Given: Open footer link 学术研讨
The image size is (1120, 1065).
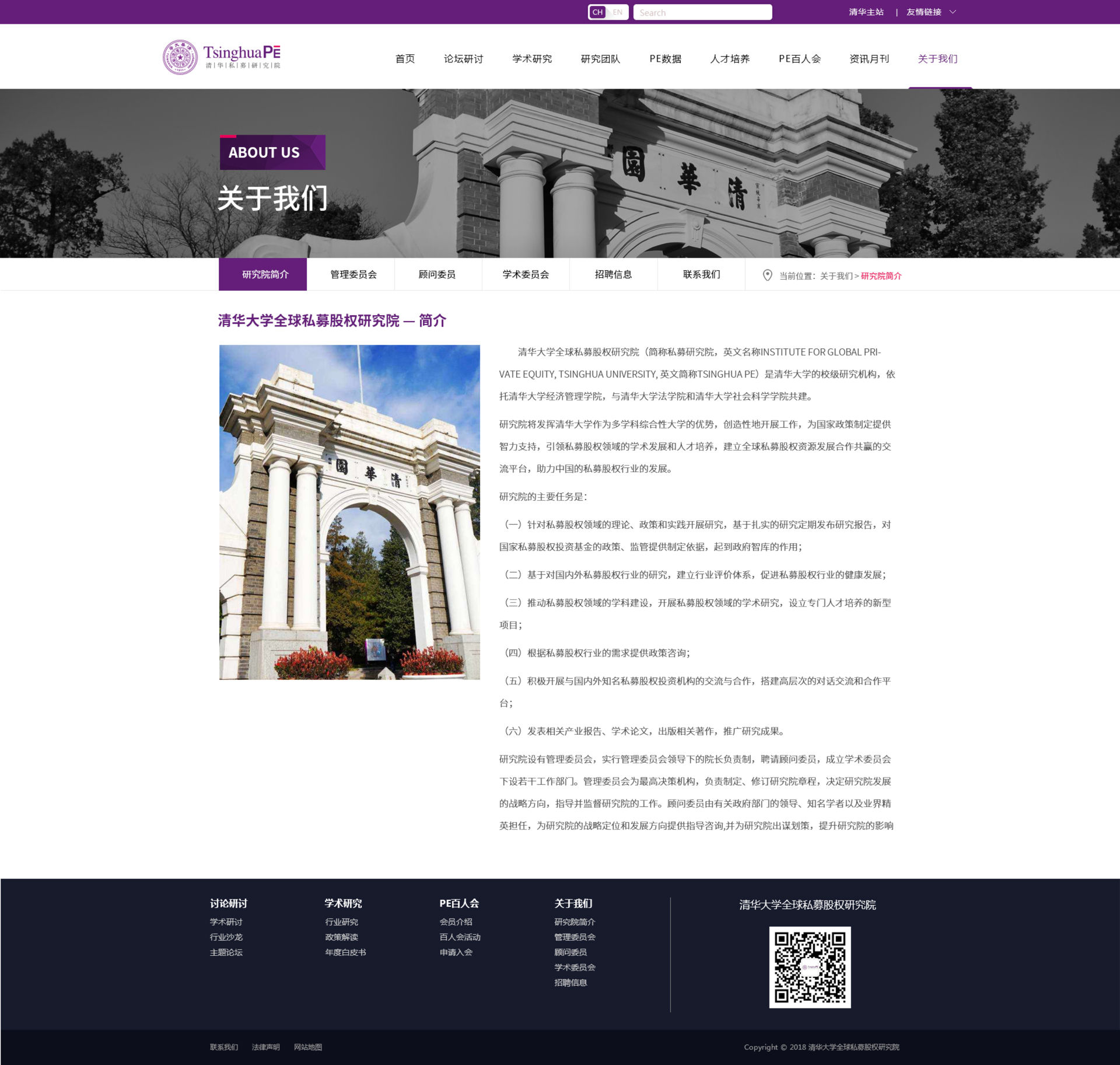Looking at the screenshot, I should coord(226,922).
